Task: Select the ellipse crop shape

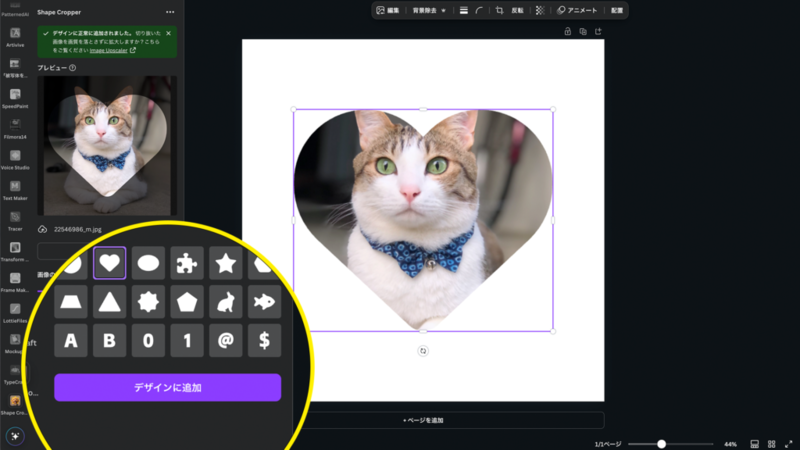Action: pyautogui.click(x=148, y=263)
